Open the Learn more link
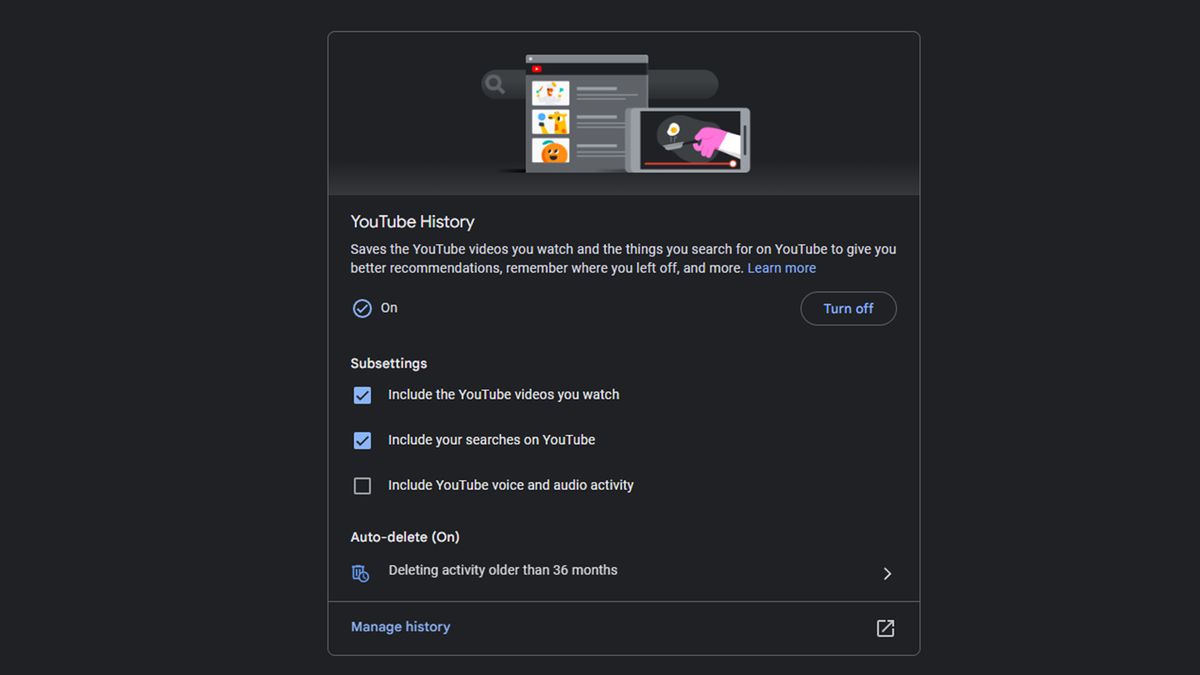Viewport: 1200px width, 675px height. point(781,267)
